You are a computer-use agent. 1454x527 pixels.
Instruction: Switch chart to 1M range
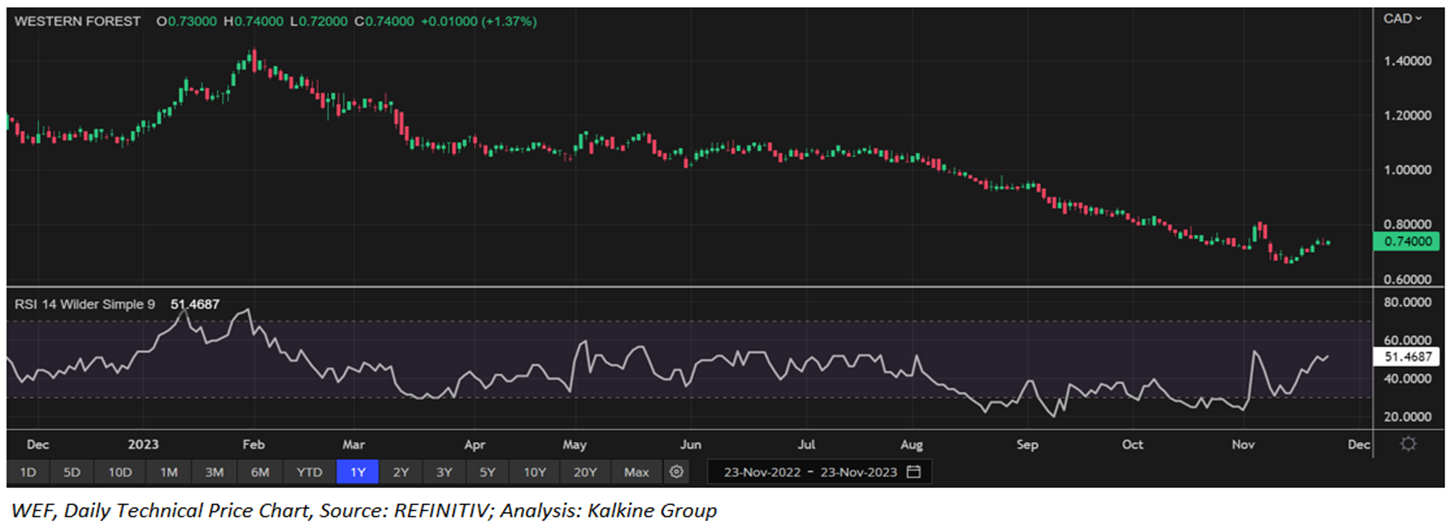(168, 471)
